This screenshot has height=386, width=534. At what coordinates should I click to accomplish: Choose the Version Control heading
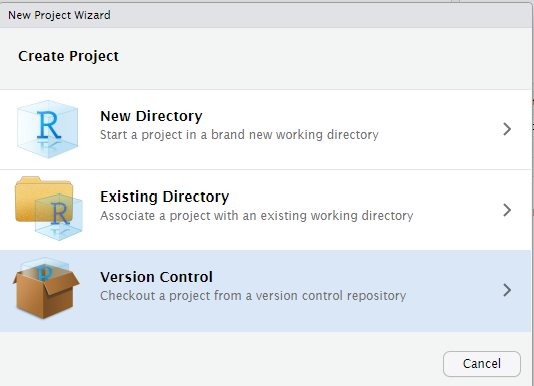[156, 277]
